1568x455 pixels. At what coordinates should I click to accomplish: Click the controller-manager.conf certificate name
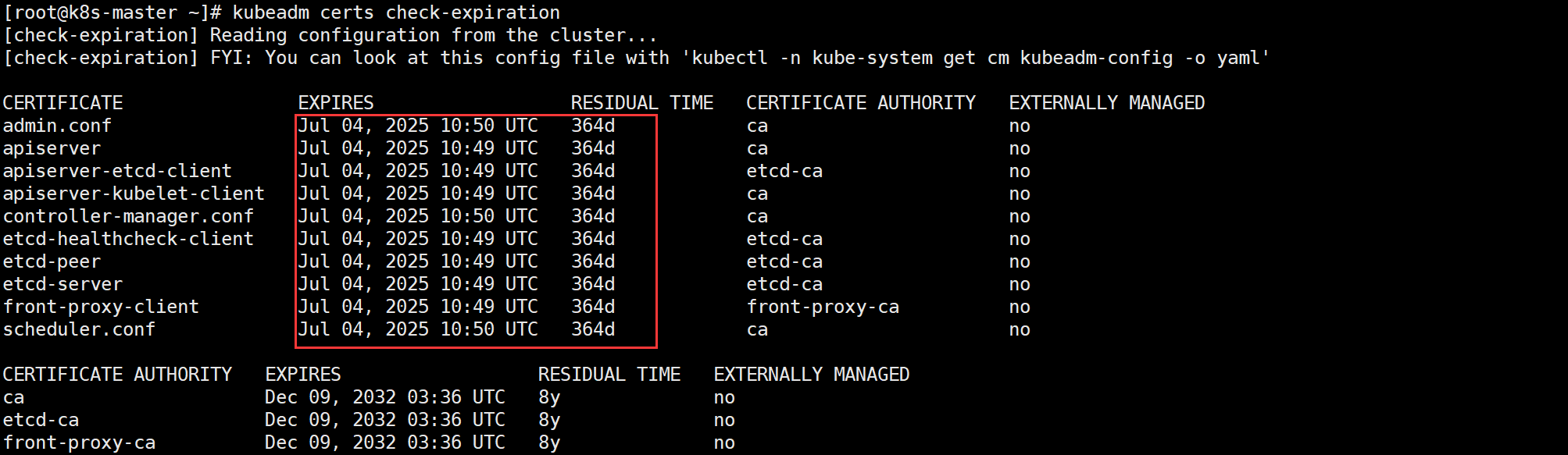[128, 216]
